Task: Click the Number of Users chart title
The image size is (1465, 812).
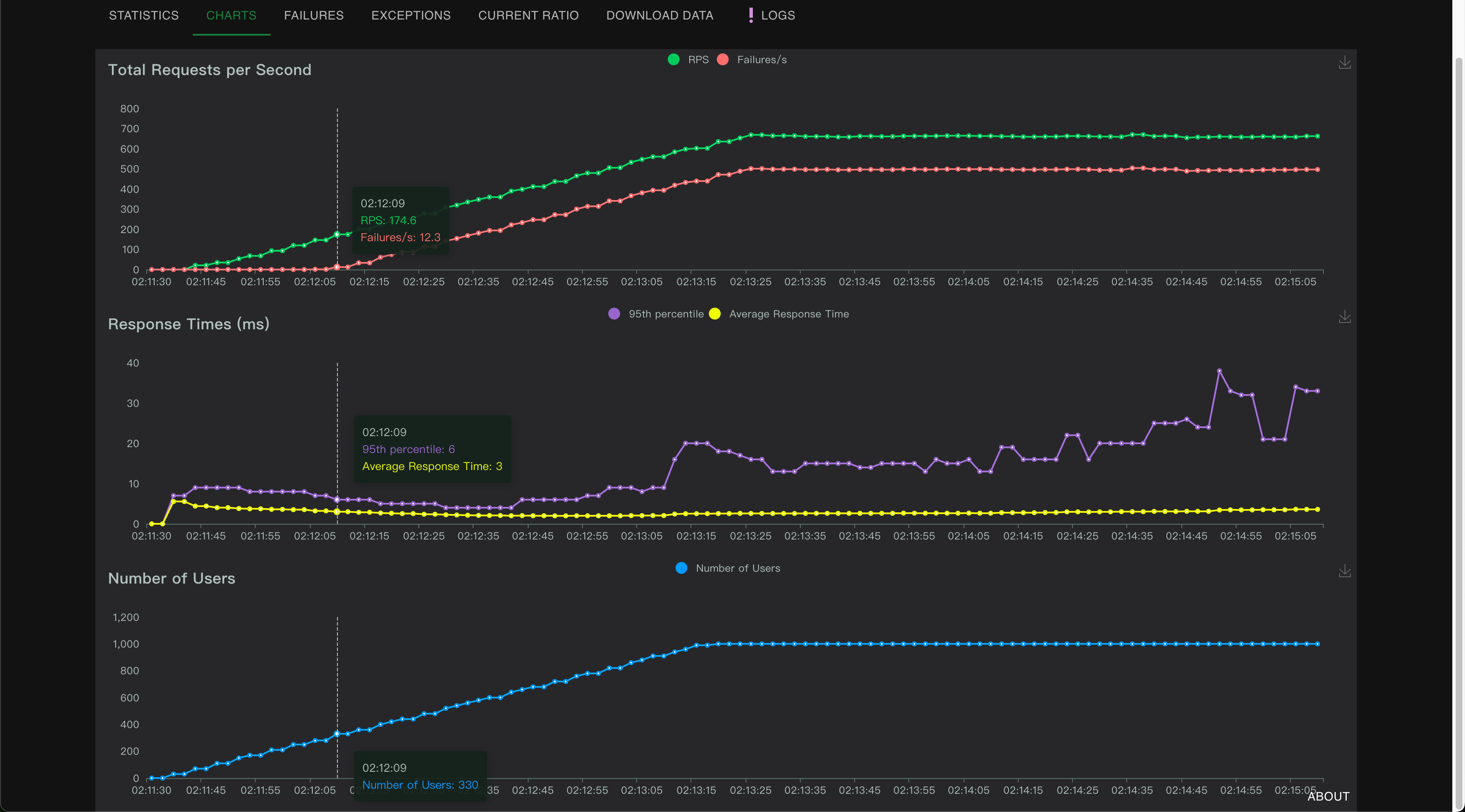Action: coord(172,578)
